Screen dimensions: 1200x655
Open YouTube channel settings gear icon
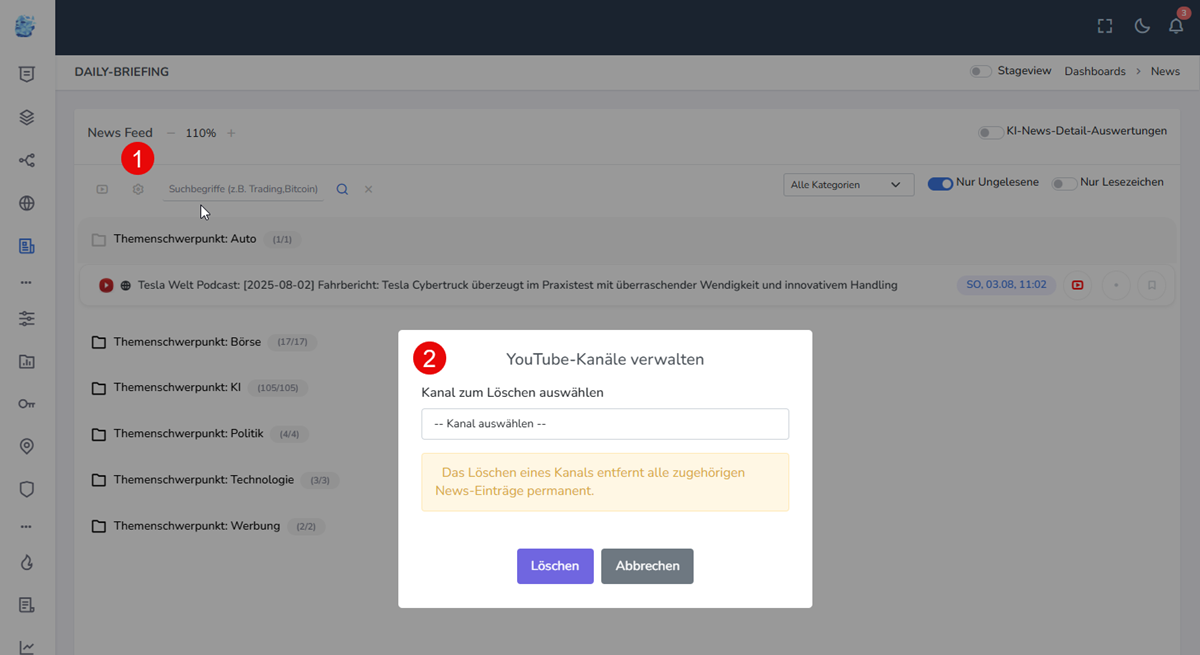(138, 189)
